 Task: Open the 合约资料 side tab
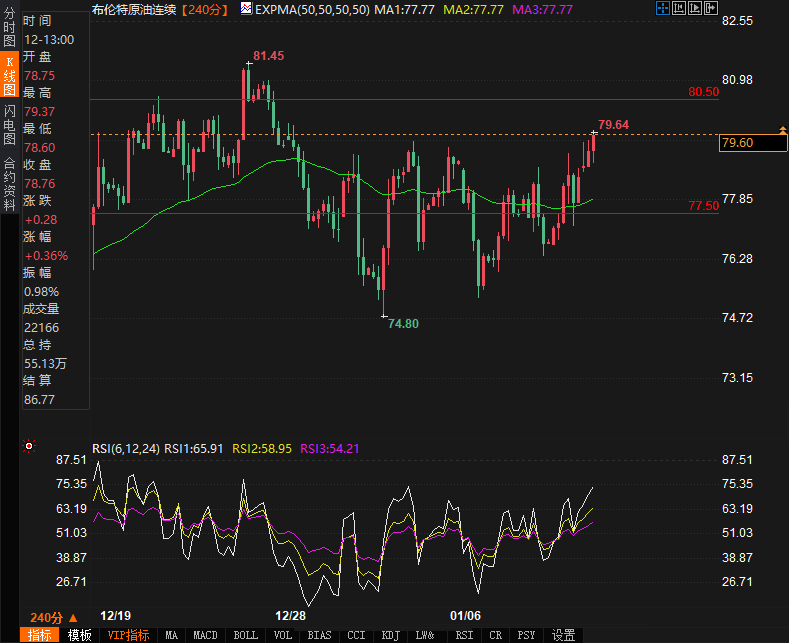pyautogui.click(x=9, y=178)
